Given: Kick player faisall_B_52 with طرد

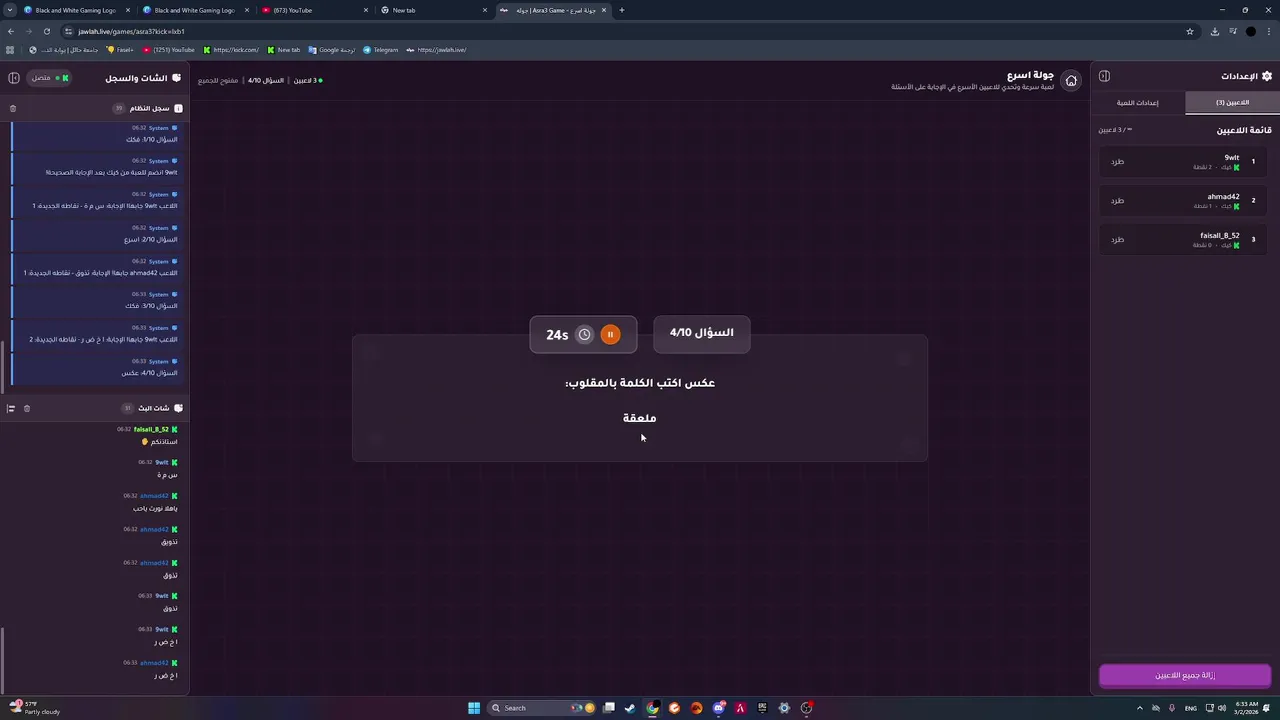Looking at the screenshot, I should tap(1117, 239).
